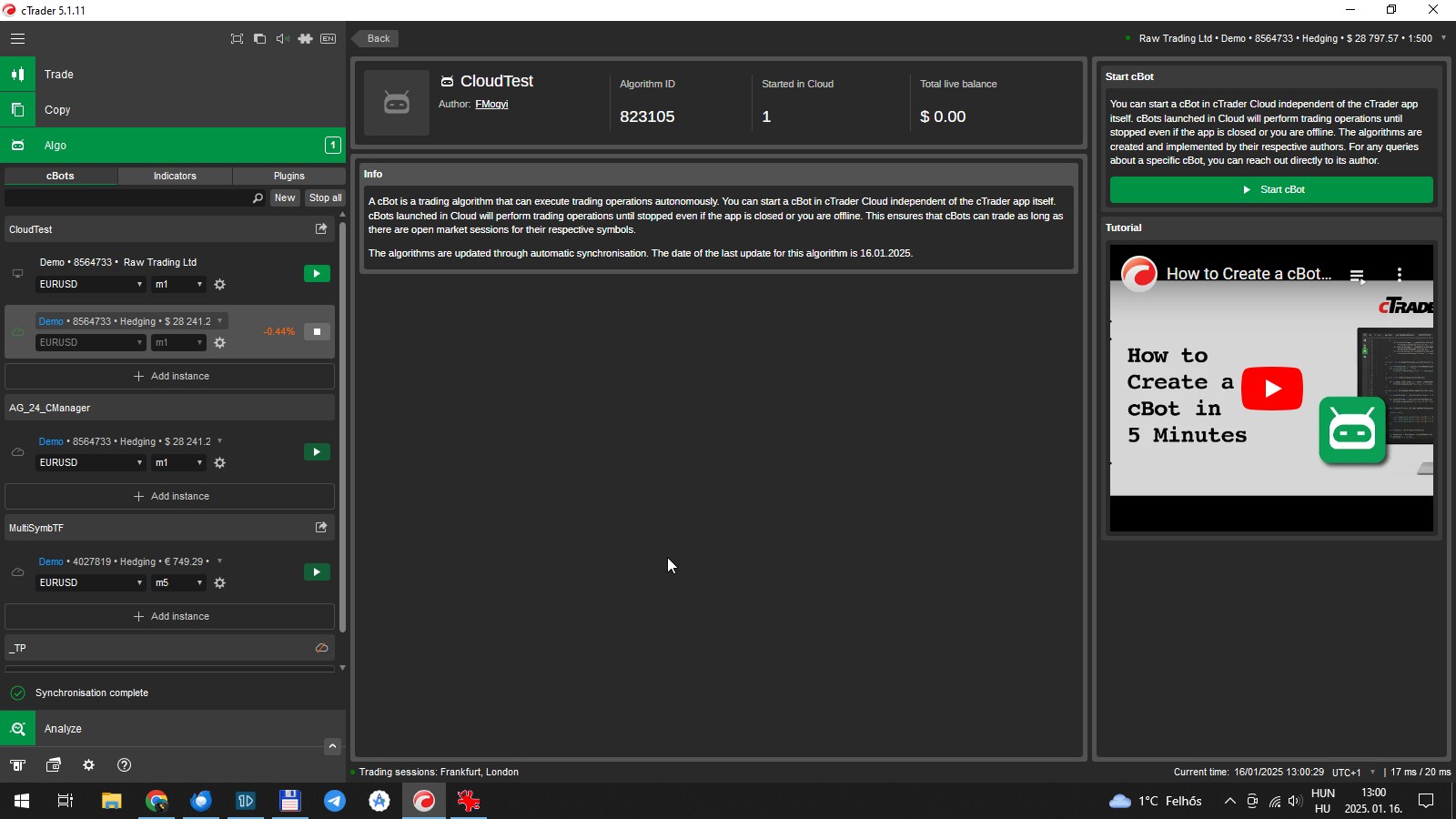Click the Algo running instances badge
The image size is (1456, 819).
333,145
